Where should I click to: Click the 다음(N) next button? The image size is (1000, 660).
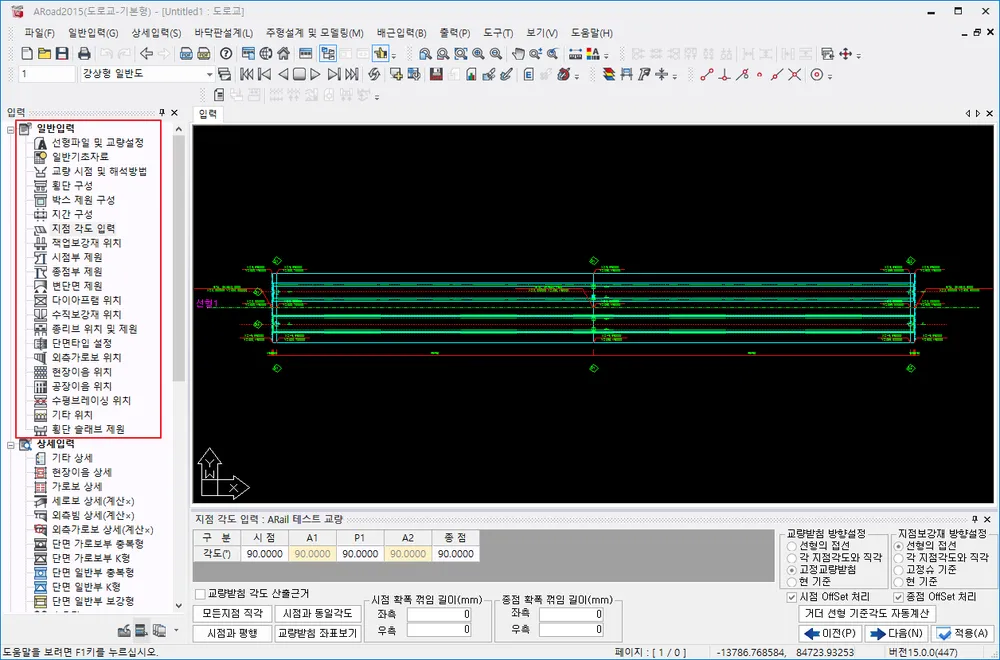(896, 633)
